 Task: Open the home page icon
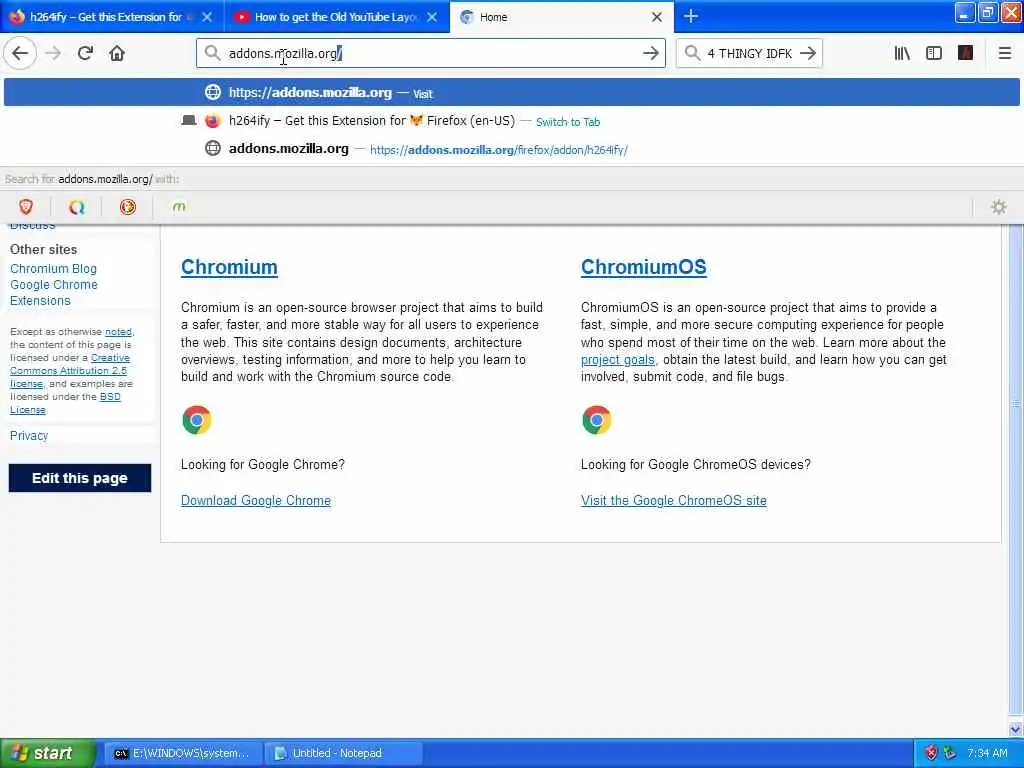[x=117, y=53]
